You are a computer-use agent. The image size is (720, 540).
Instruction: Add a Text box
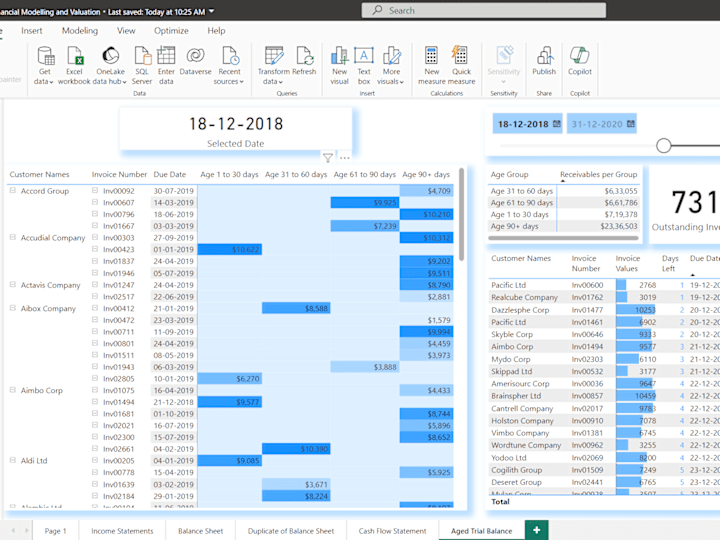point(364,66)
